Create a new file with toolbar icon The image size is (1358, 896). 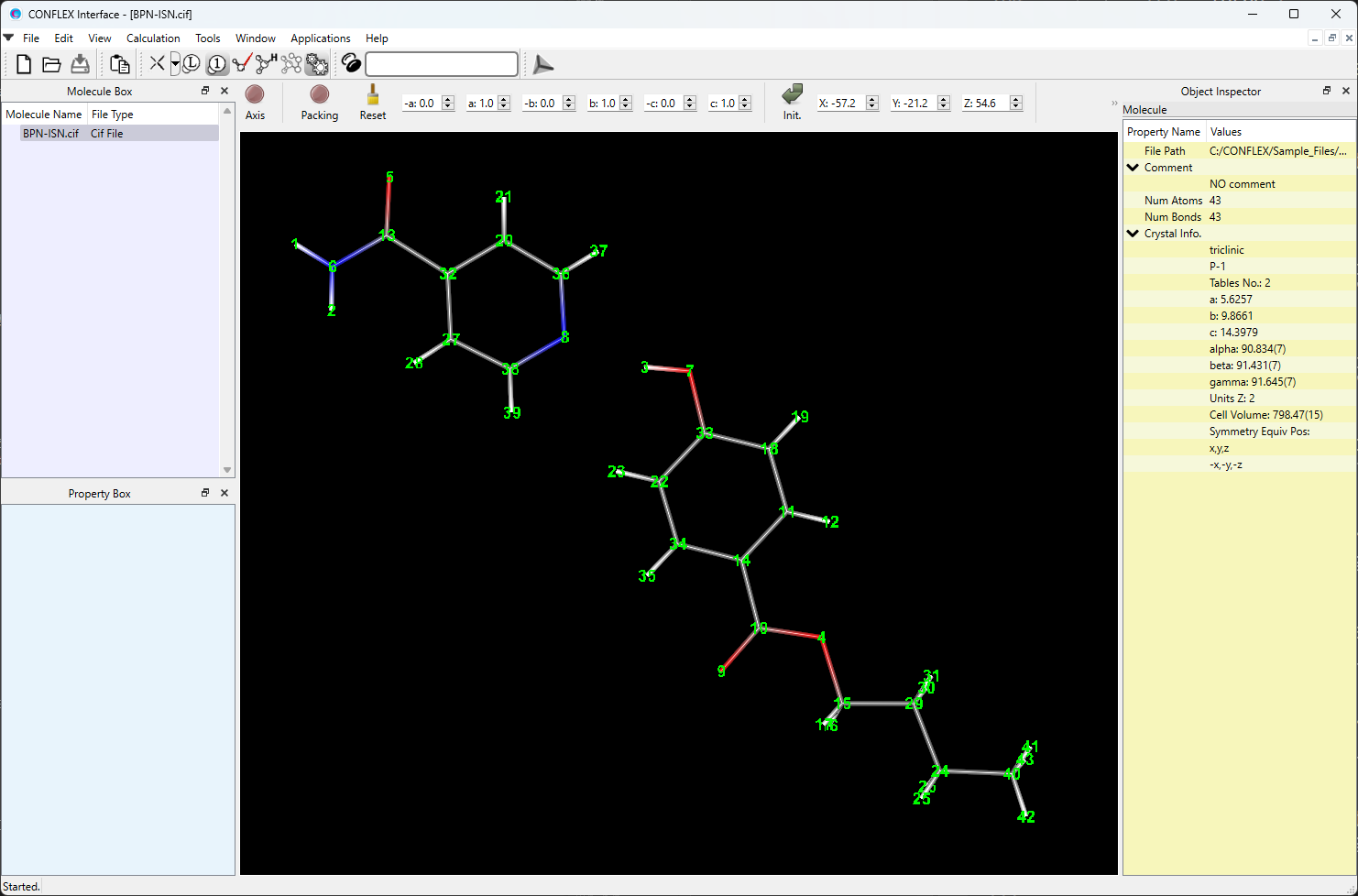[24, 64]
